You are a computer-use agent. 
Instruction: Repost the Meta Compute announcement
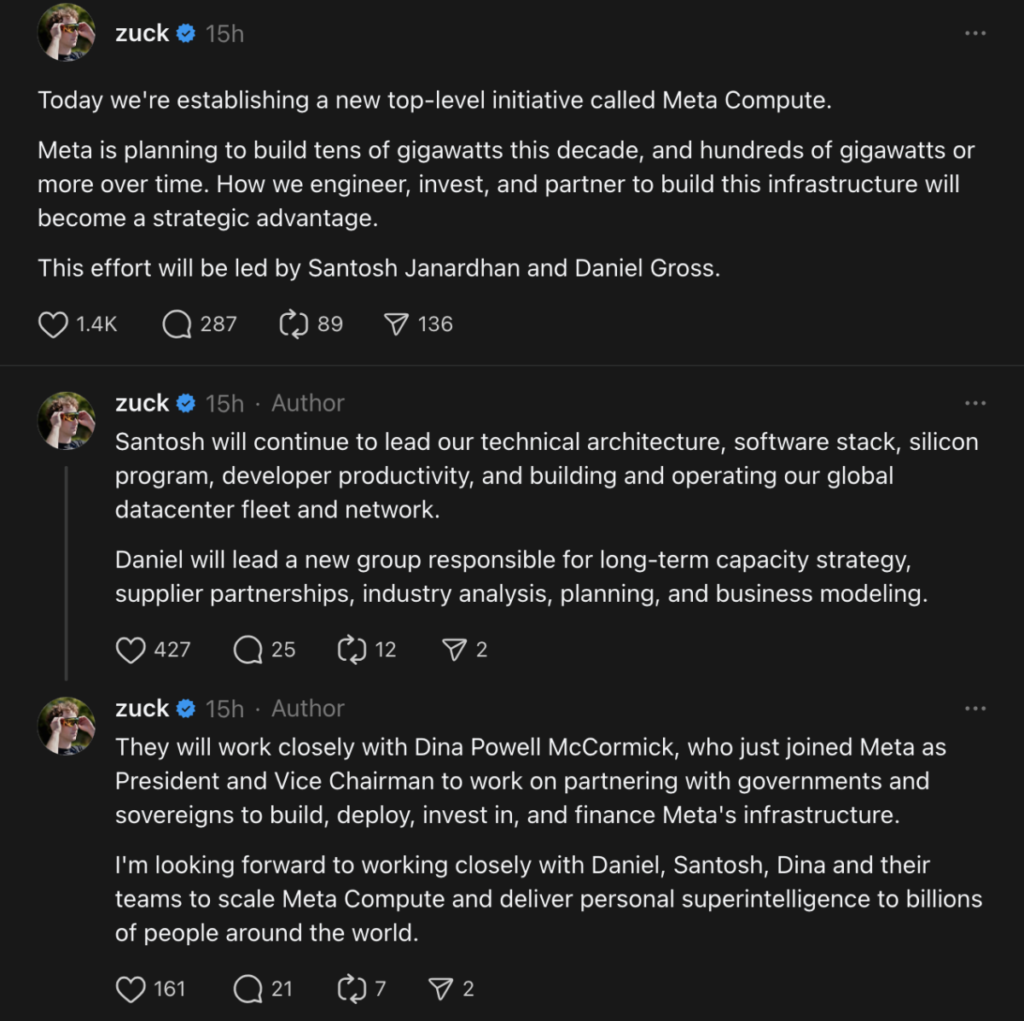click(293, 324)
